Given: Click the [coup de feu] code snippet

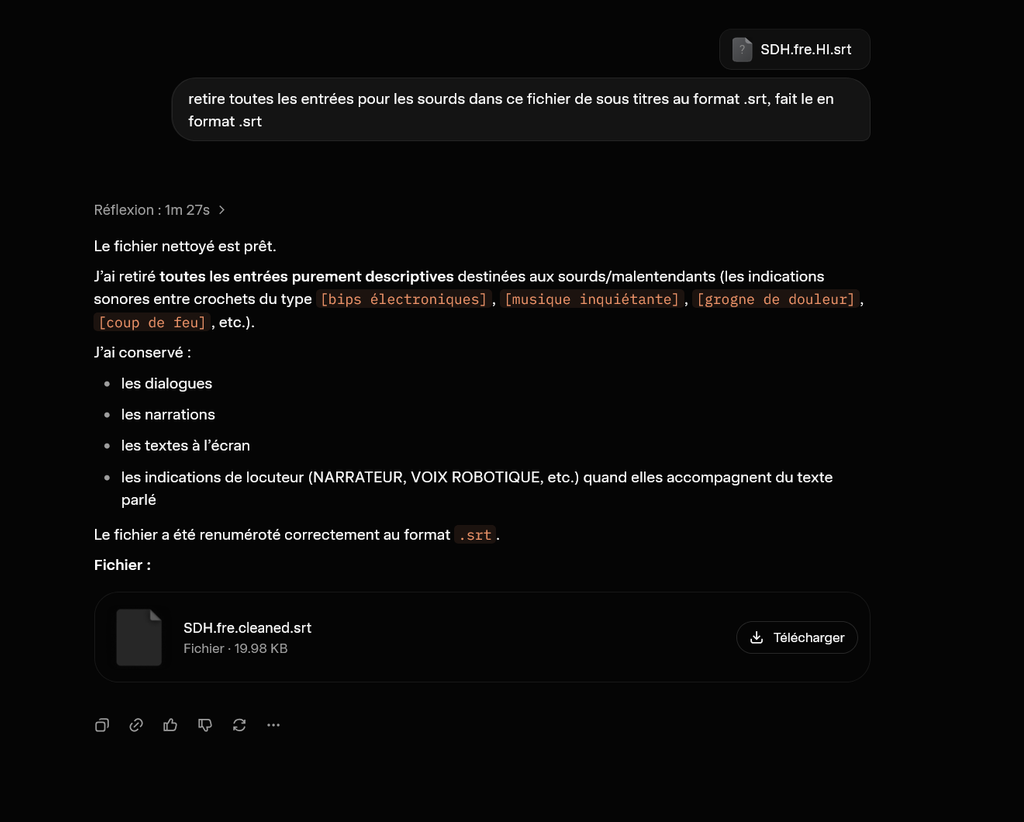Looking at the screenshot, I should click(152, 322).
